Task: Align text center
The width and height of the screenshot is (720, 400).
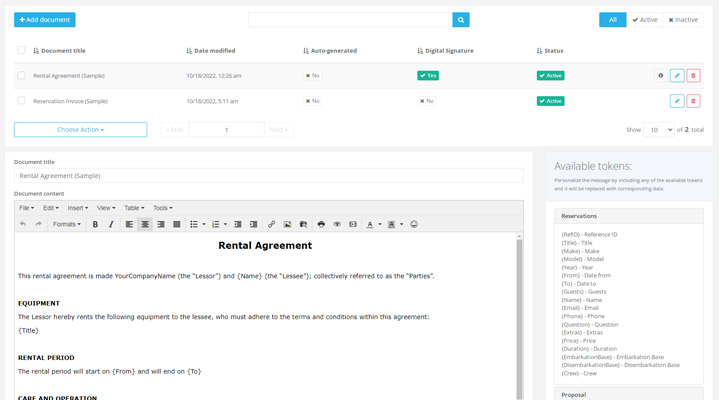Action: (145, 224)
